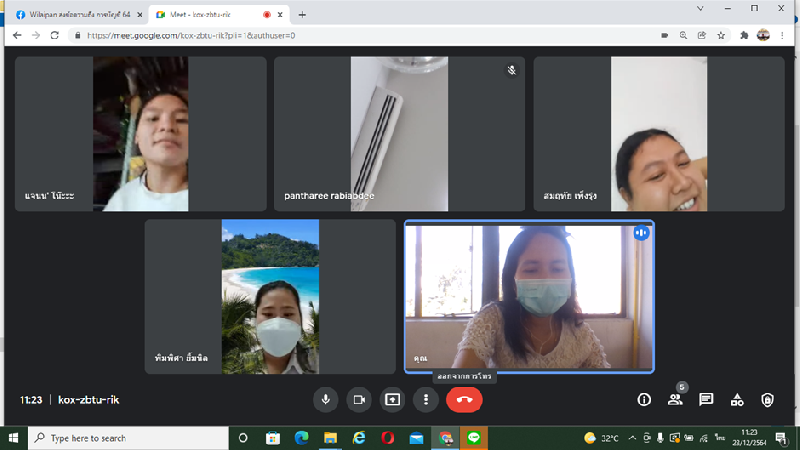Click the present screen icon
This screenshot has width=800, height=450.
[x=393, y=399]
